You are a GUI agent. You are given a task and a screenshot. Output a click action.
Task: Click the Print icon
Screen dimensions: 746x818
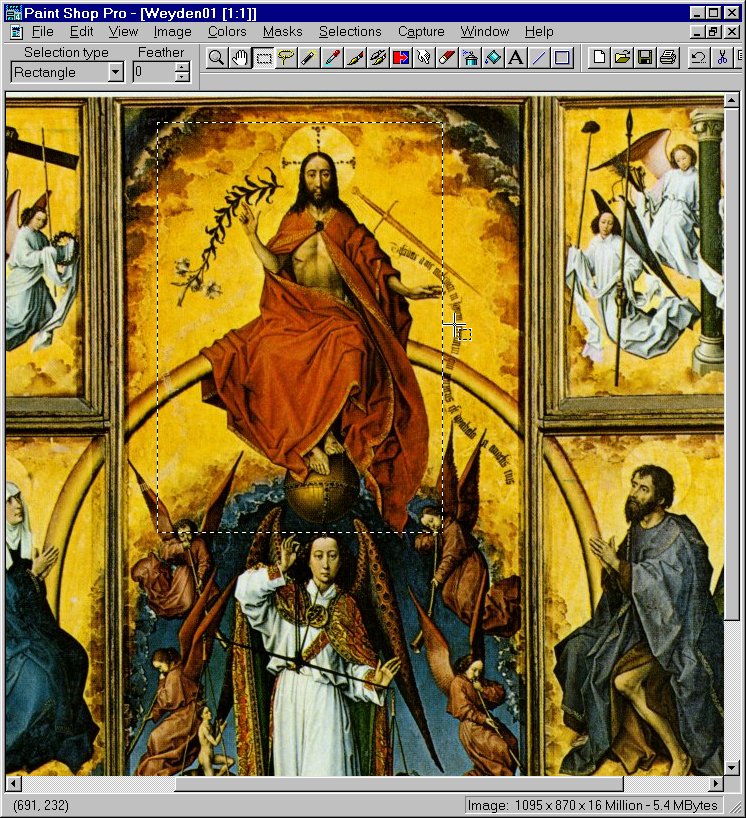pos(667,58)
